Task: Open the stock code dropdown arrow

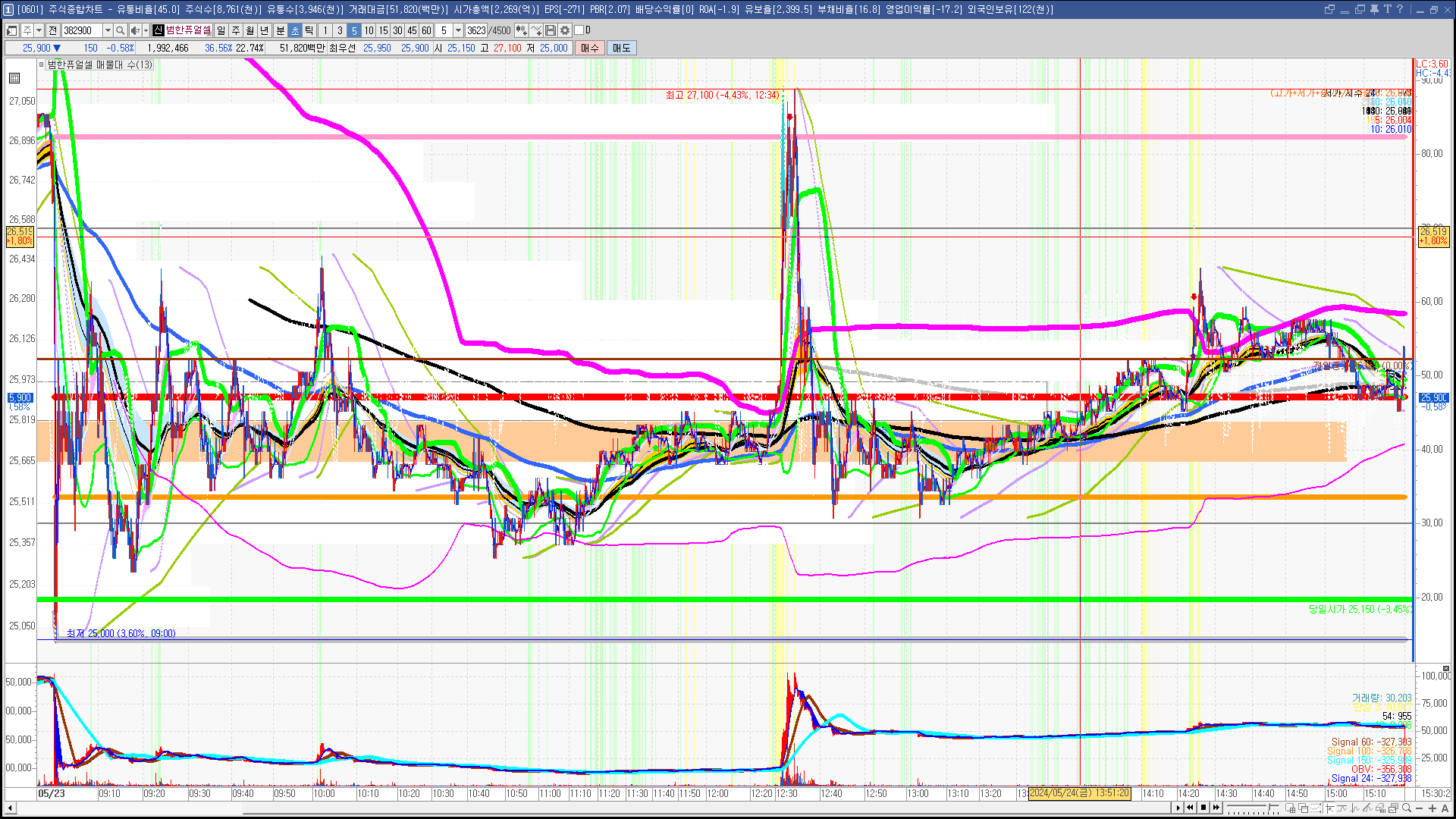Action: tap(108, 30)
